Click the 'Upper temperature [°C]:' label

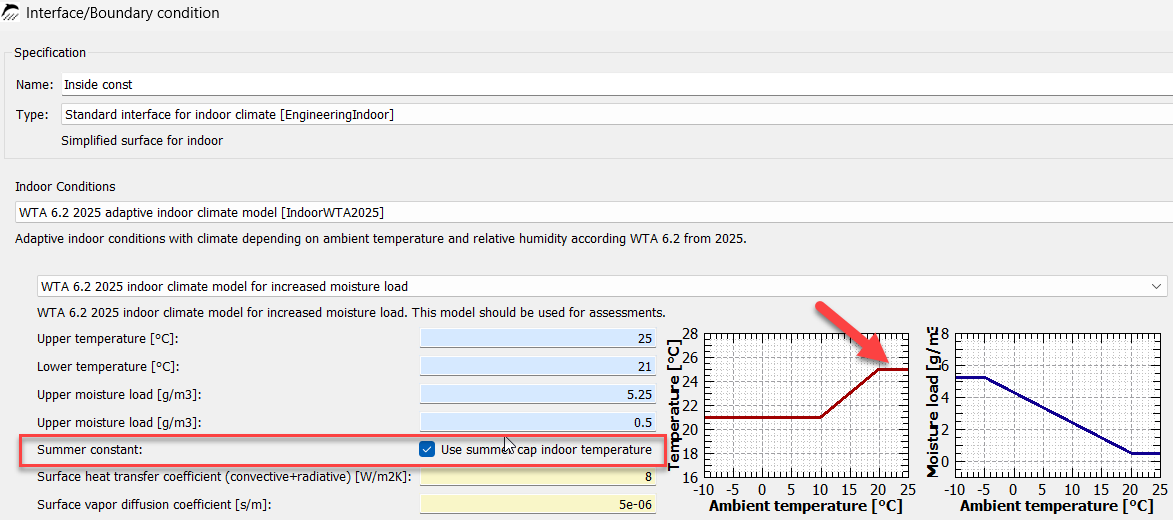[x=108, y=339]
